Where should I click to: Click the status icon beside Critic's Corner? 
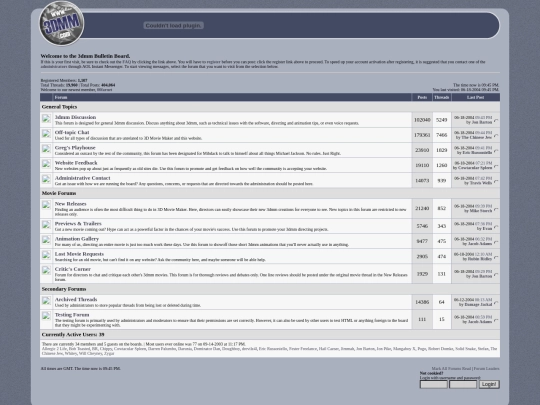click(x=46, y=271)
